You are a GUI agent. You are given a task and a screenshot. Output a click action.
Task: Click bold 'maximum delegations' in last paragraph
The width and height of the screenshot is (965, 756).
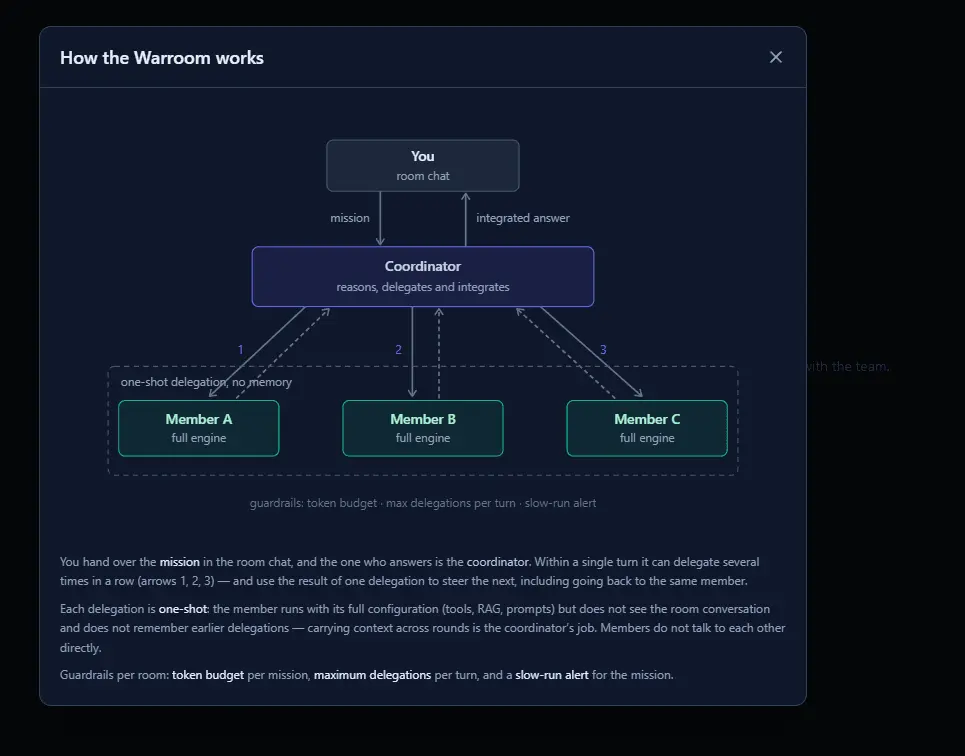pos(372,675)
